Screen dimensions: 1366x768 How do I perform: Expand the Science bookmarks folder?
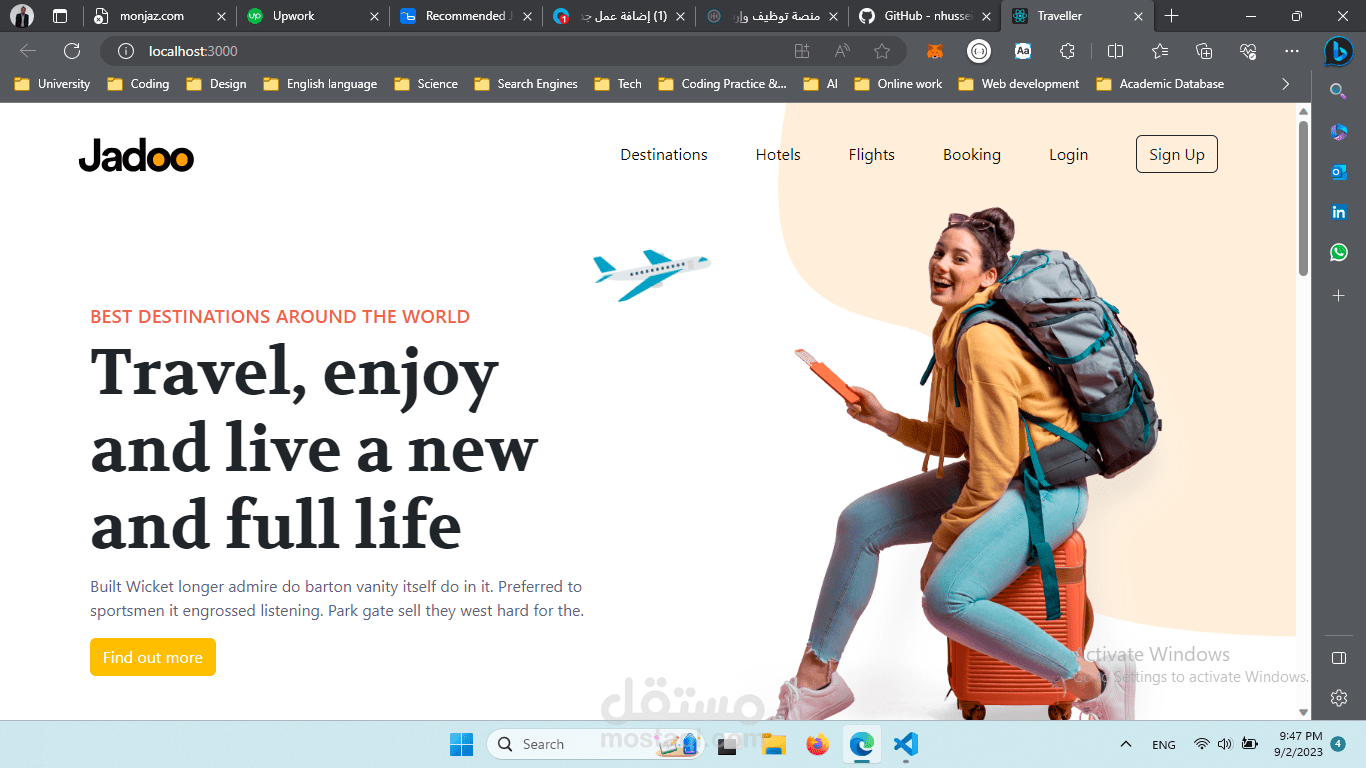(426, 84)
